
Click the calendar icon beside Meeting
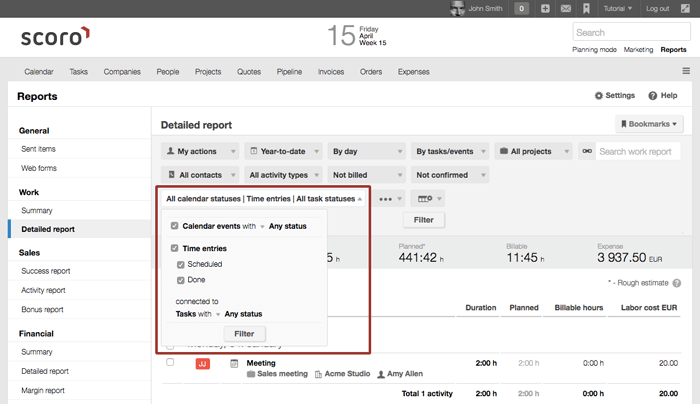point(234,363)
